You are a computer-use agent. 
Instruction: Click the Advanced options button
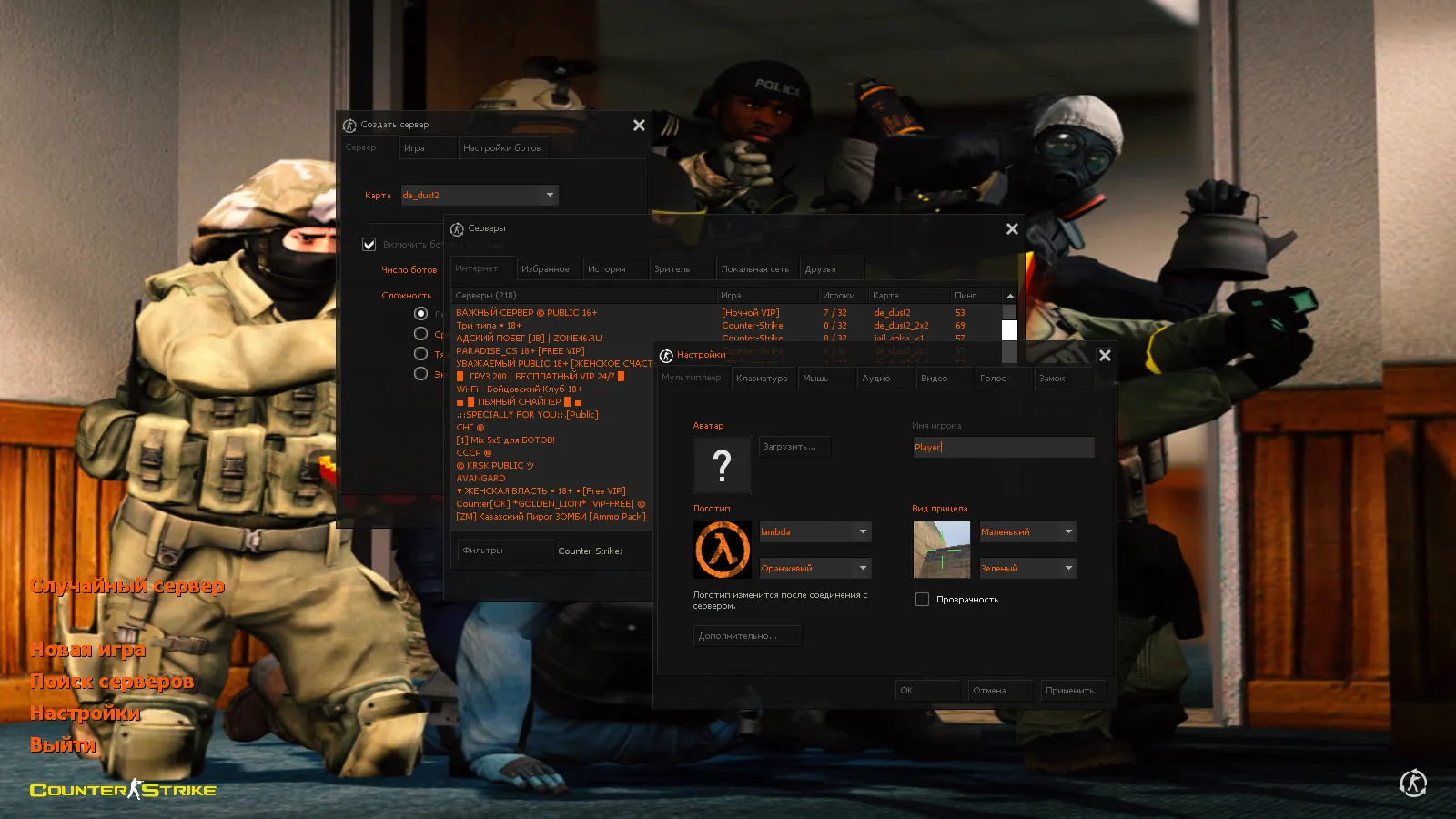(747, 636)
